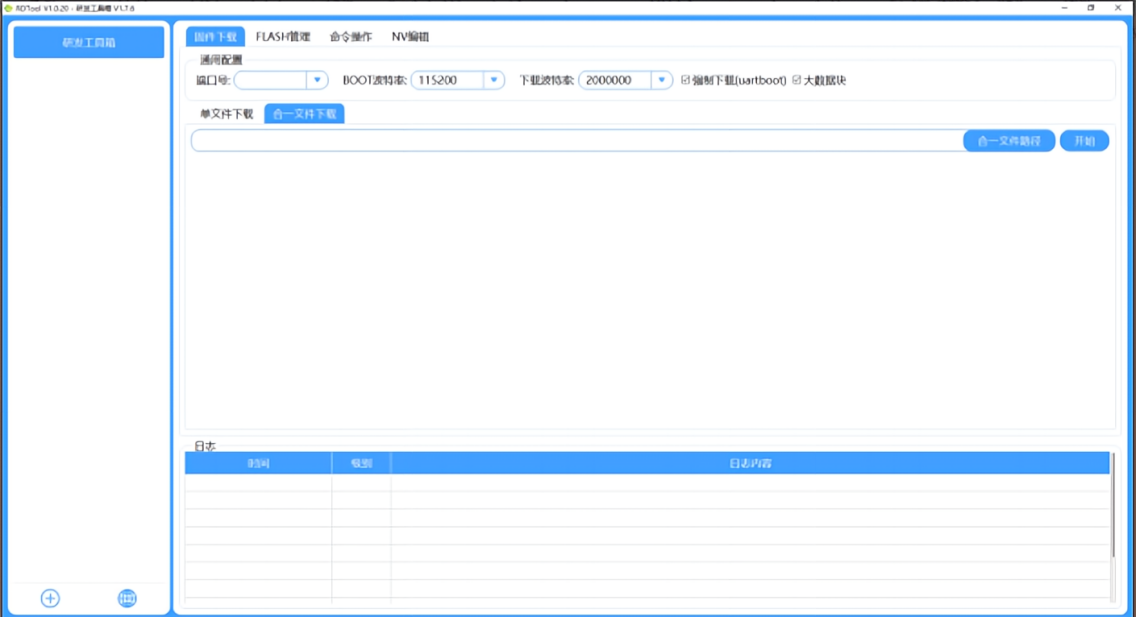
Task: Click the plus icon in the left sidebar
Action: [50, 597]
